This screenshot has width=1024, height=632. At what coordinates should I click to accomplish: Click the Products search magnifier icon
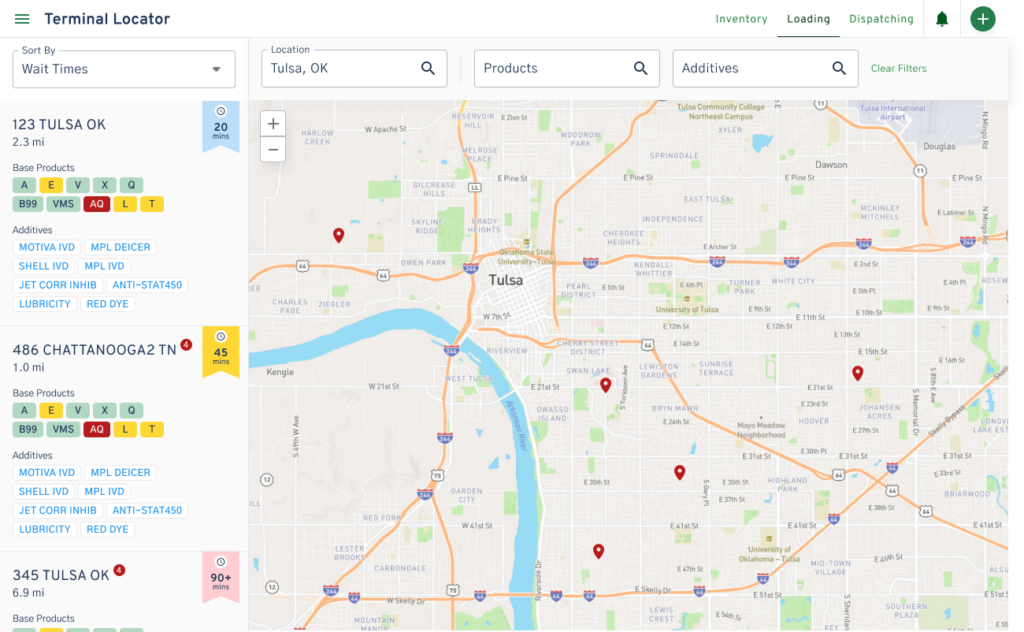click(x=641, y=68)
